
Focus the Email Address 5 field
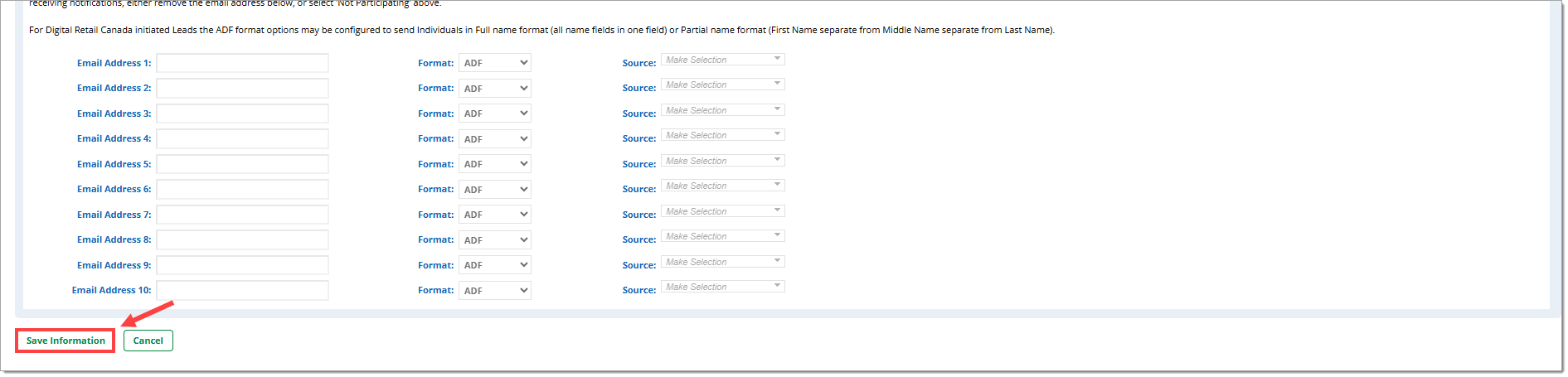242,164
